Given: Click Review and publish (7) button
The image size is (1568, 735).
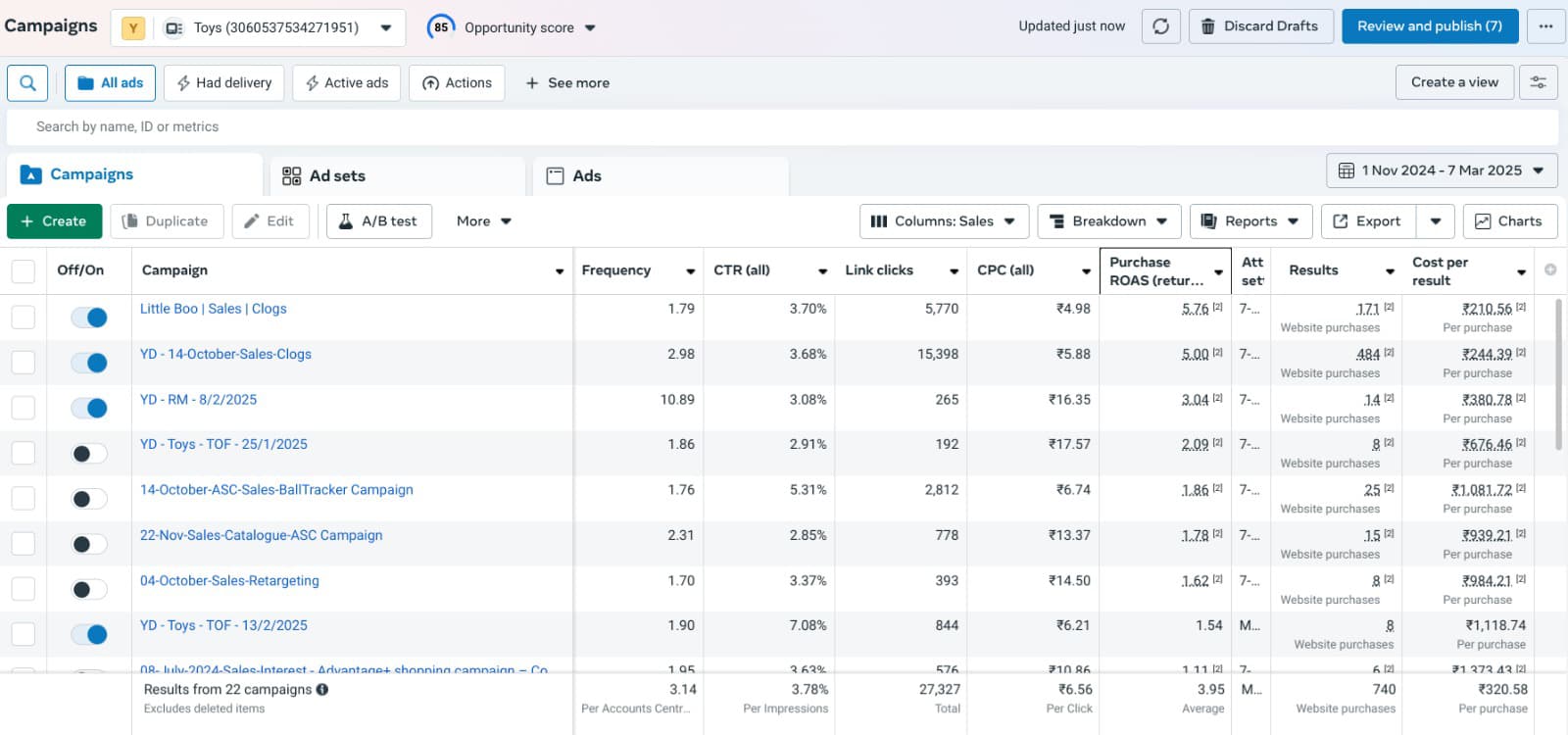Looking at the screenshot, I should [x=1430, y=26].
